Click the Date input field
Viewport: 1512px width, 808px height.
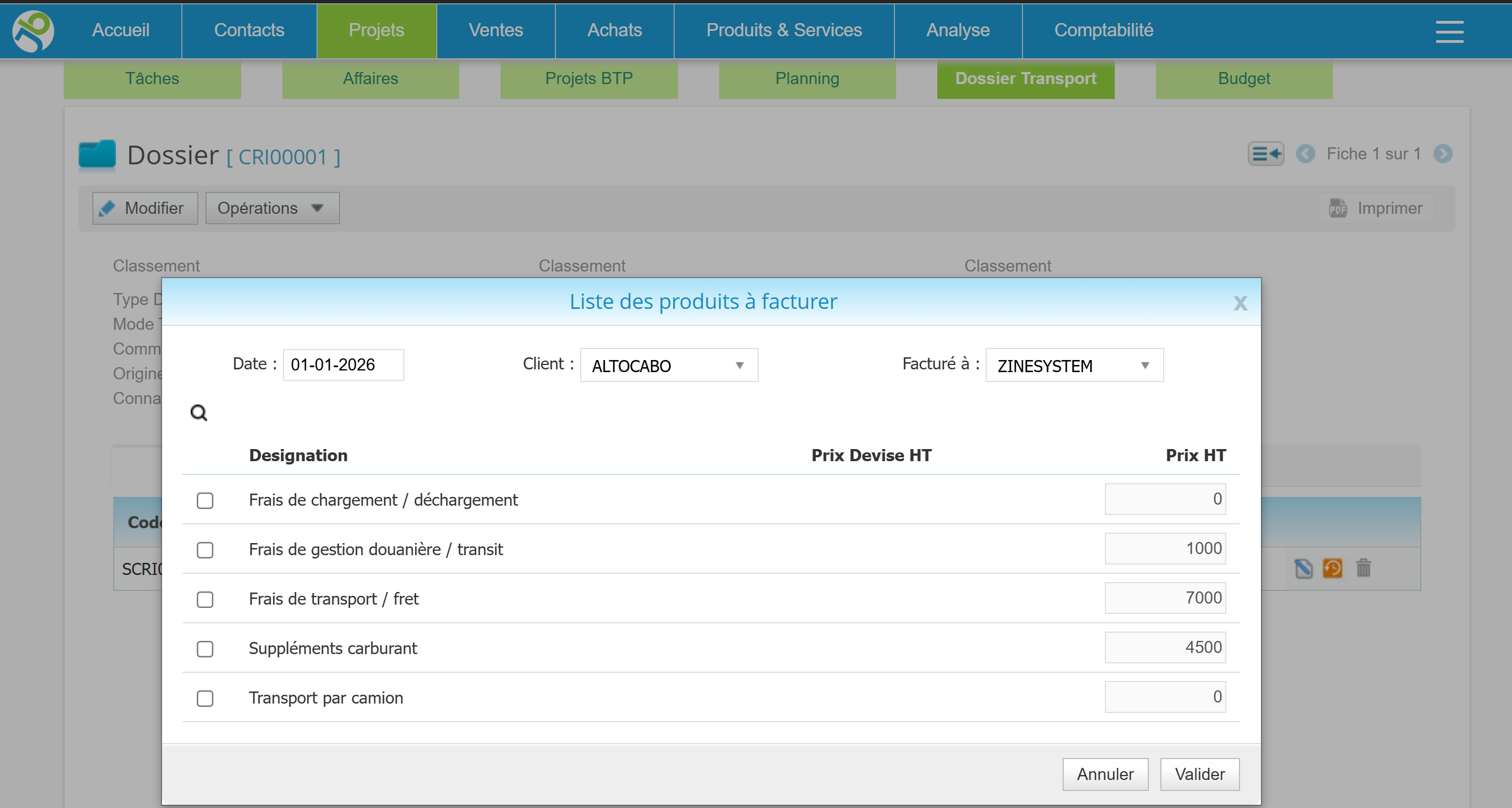(x=343, y=364)
